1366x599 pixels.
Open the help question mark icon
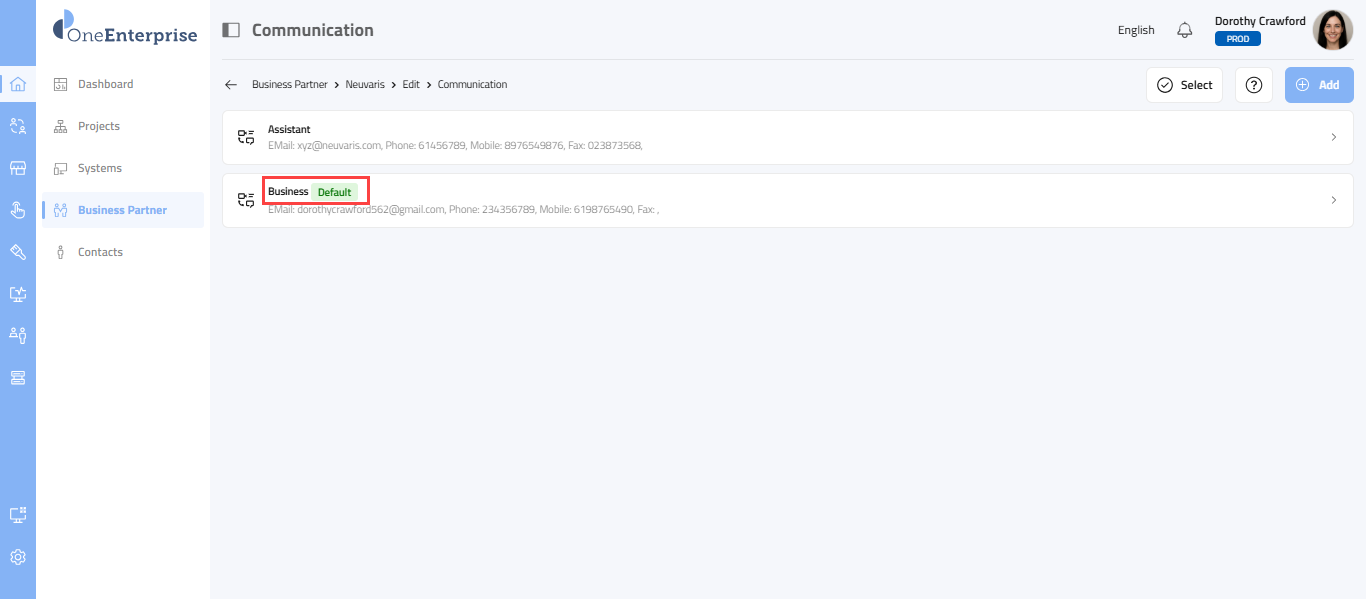(x=1253, y=85)
